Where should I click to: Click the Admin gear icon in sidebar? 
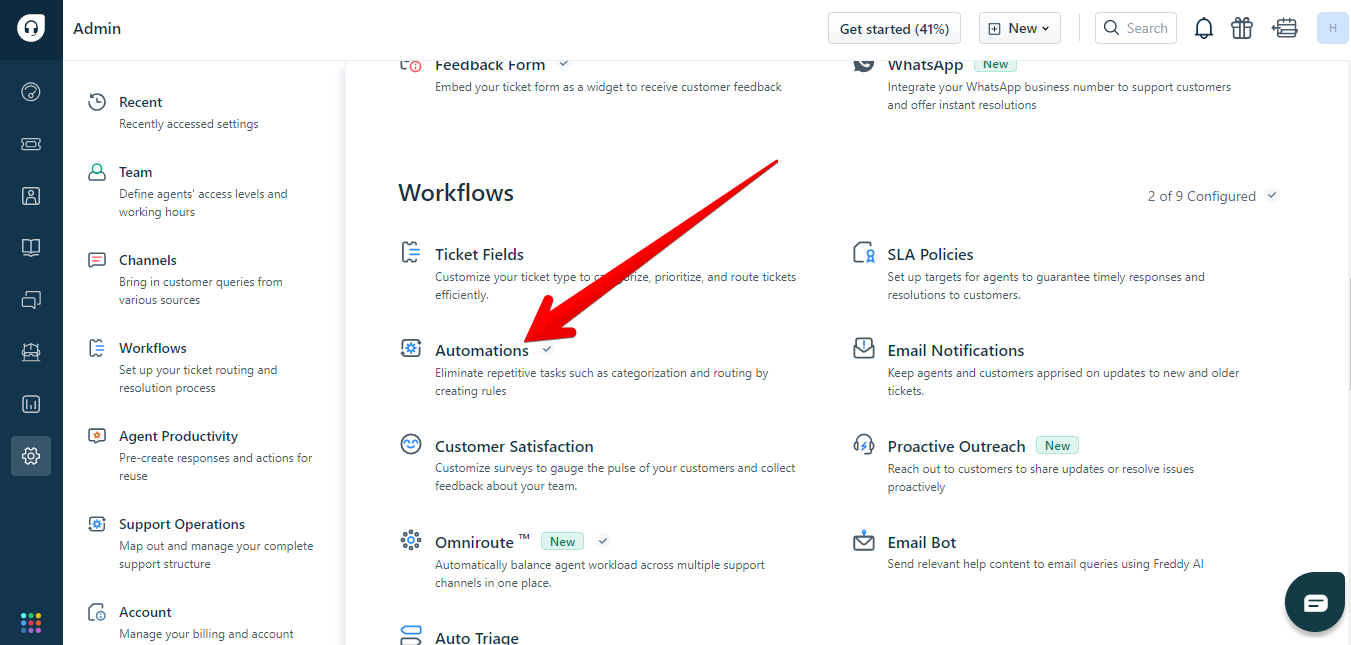31,456
